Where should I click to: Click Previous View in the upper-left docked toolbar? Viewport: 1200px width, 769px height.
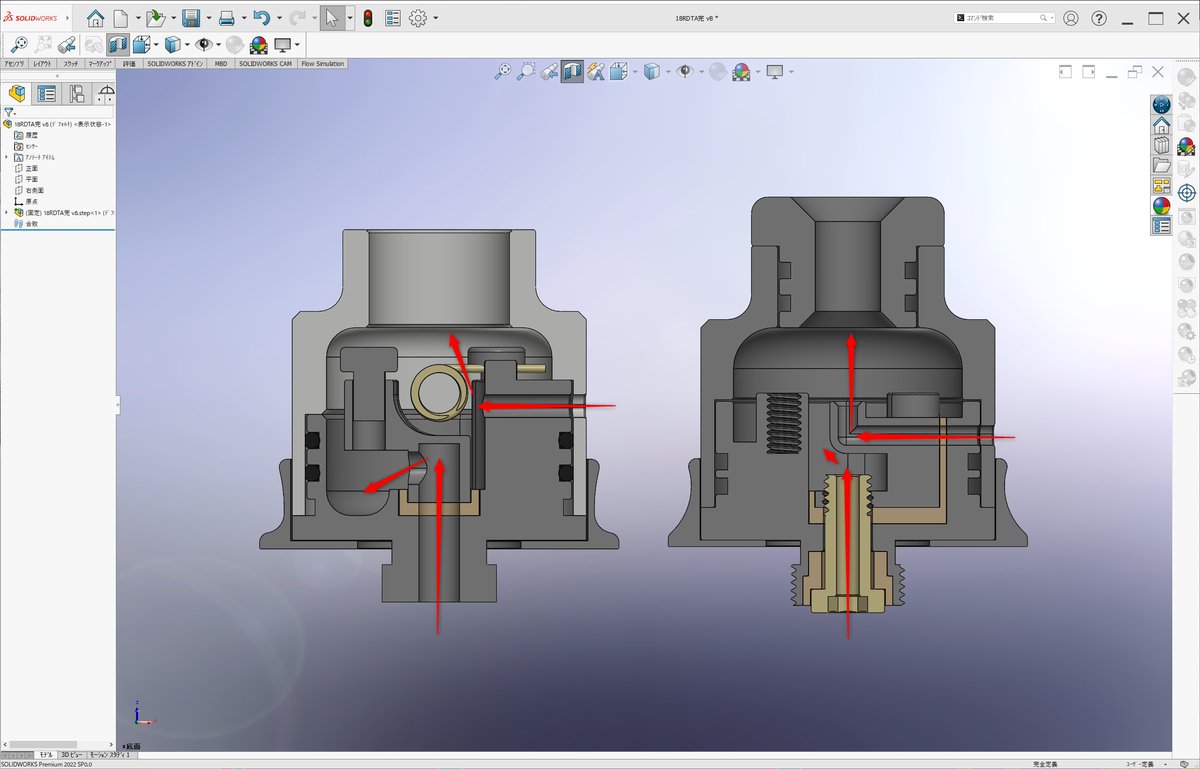68,44
